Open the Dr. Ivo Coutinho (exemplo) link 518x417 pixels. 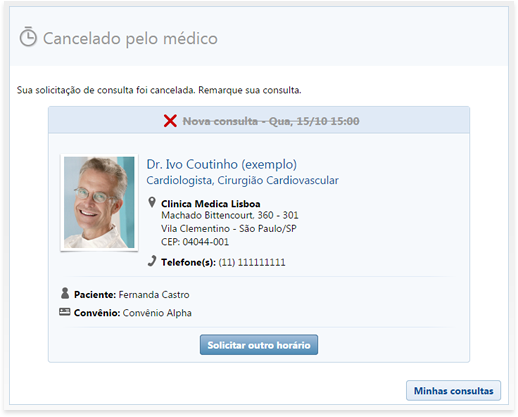click(222, 164)
